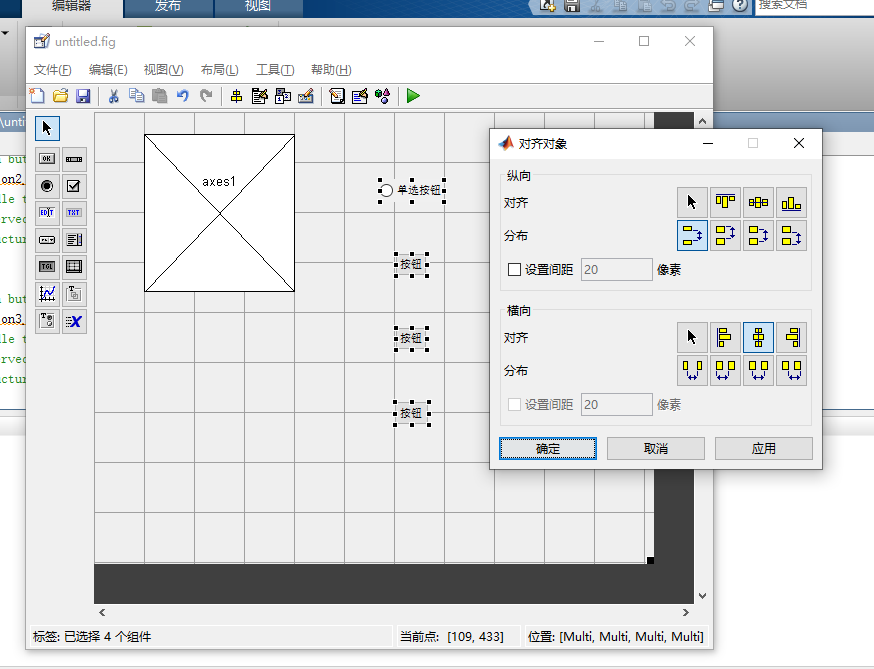Image resolution: width=874 pixels, height=669 pixels.
Task: Open the 工具(T) menu
Action: click(275, 70)
